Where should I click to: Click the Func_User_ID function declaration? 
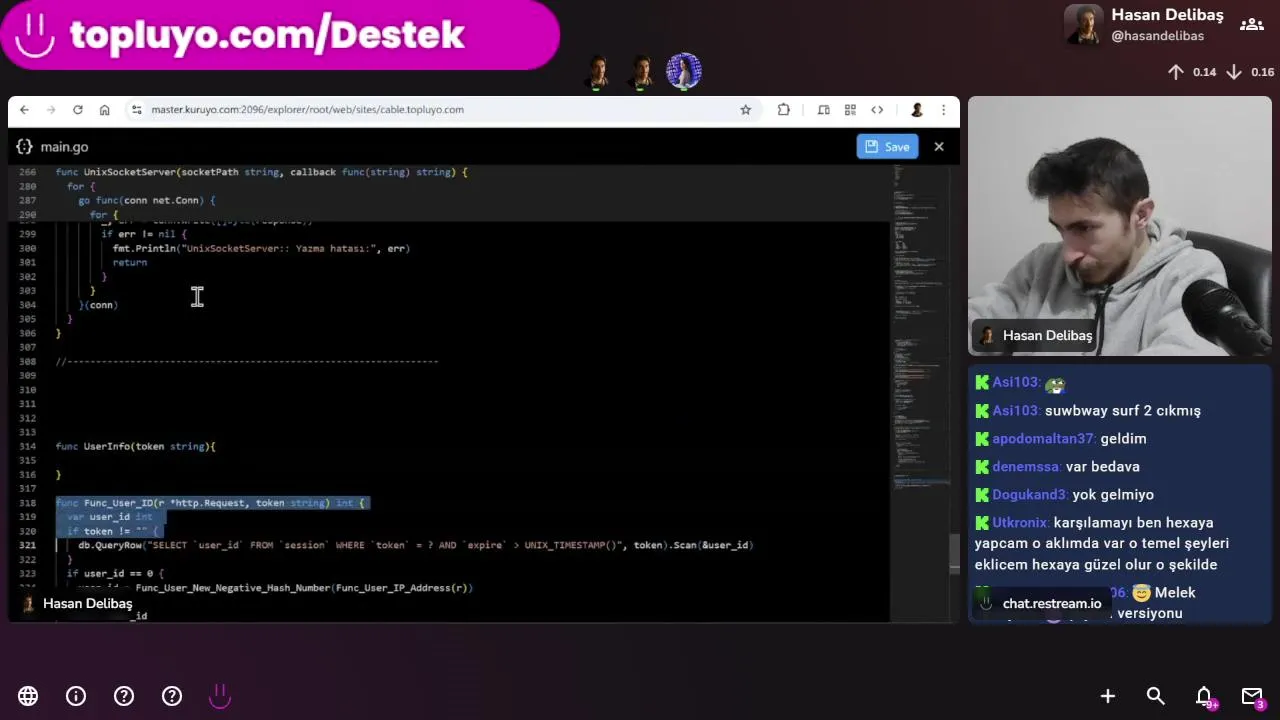(x=211, y=503)
